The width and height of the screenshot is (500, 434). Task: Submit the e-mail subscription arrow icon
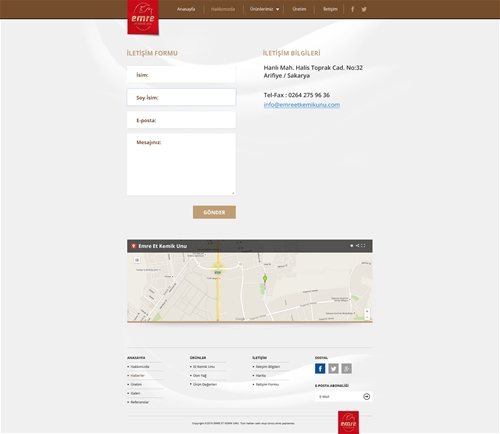[x=367, y=396]
